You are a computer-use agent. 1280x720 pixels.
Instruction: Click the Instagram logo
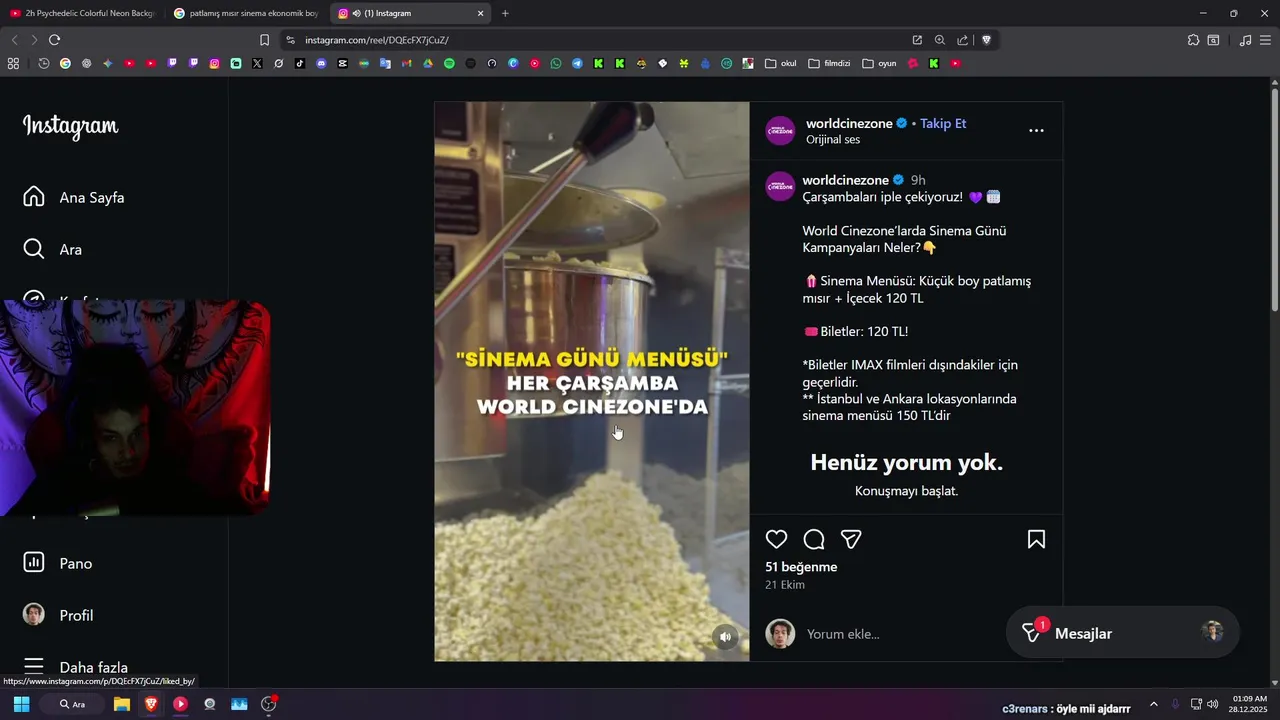(70, 126)
